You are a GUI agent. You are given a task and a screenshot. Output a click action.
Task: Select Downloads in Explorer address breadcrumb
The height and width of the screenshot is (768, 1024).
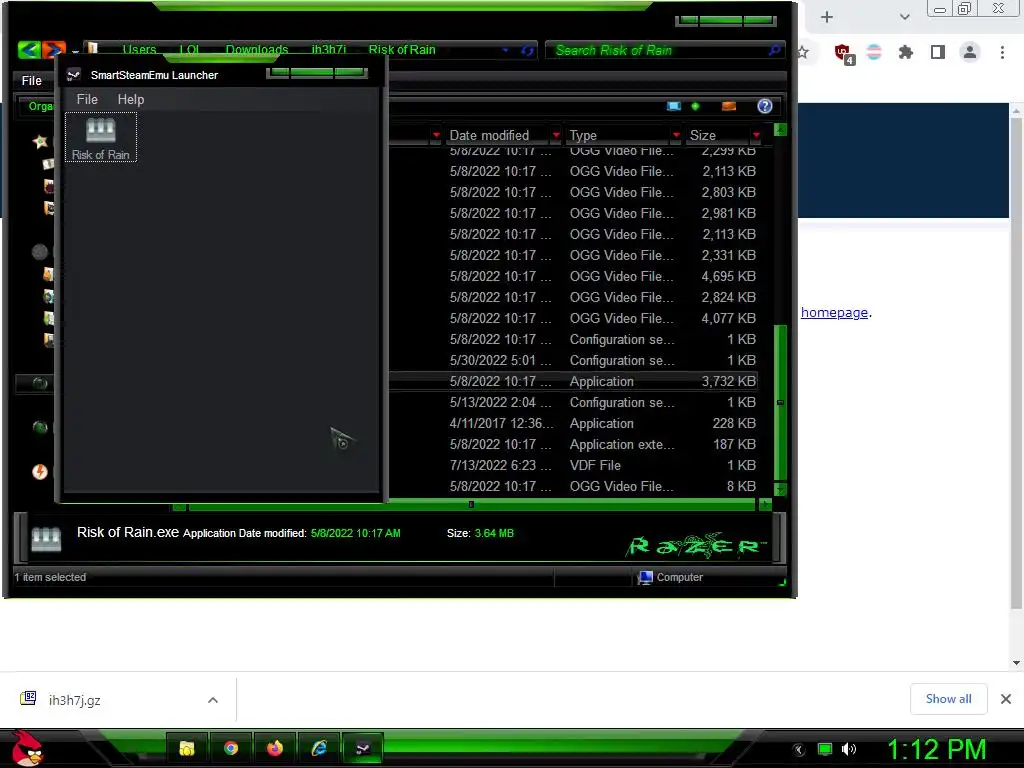[x=257, y=50]
